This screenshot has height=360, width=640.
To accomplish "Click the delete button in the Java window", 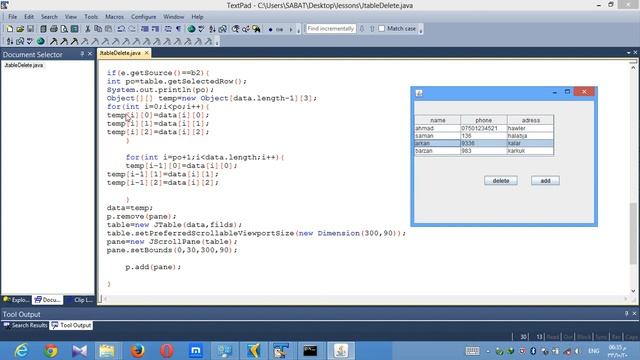I will 501,180.
